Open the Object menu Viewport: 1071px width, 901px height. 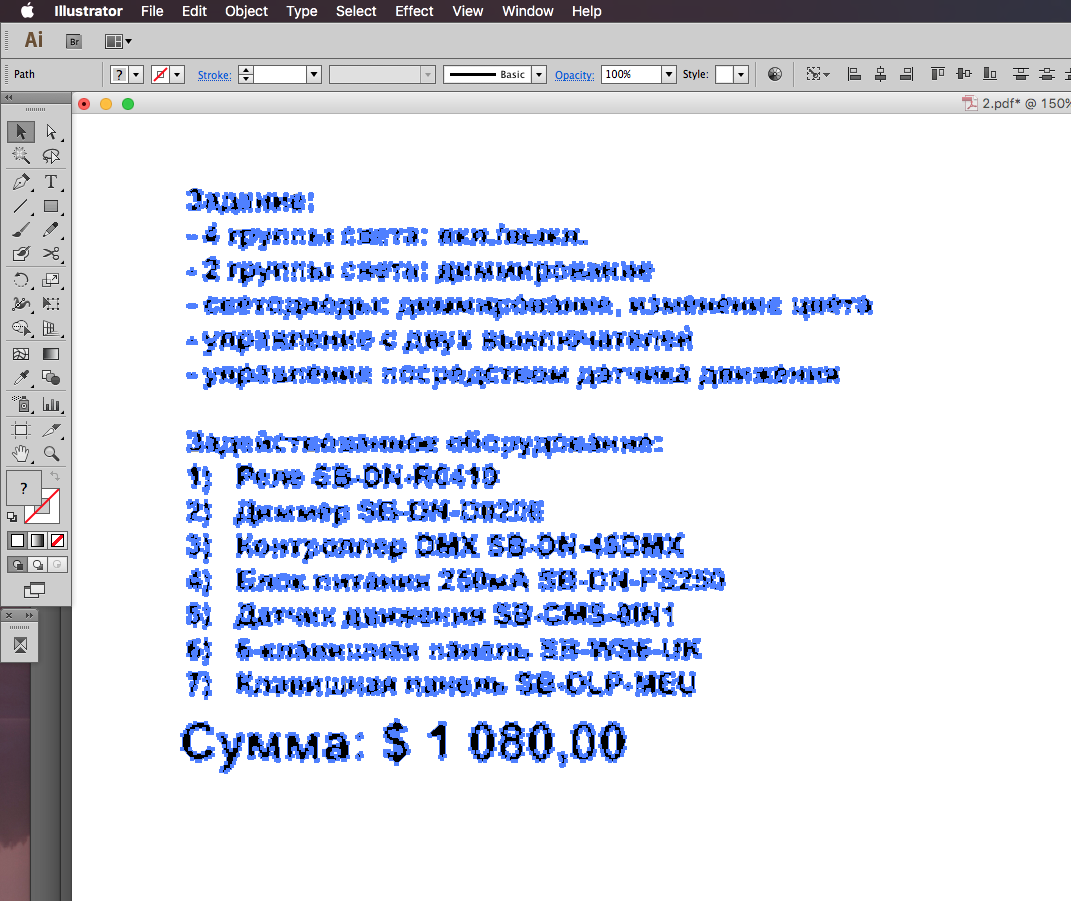pyautogui.click(x=246, y=11)
